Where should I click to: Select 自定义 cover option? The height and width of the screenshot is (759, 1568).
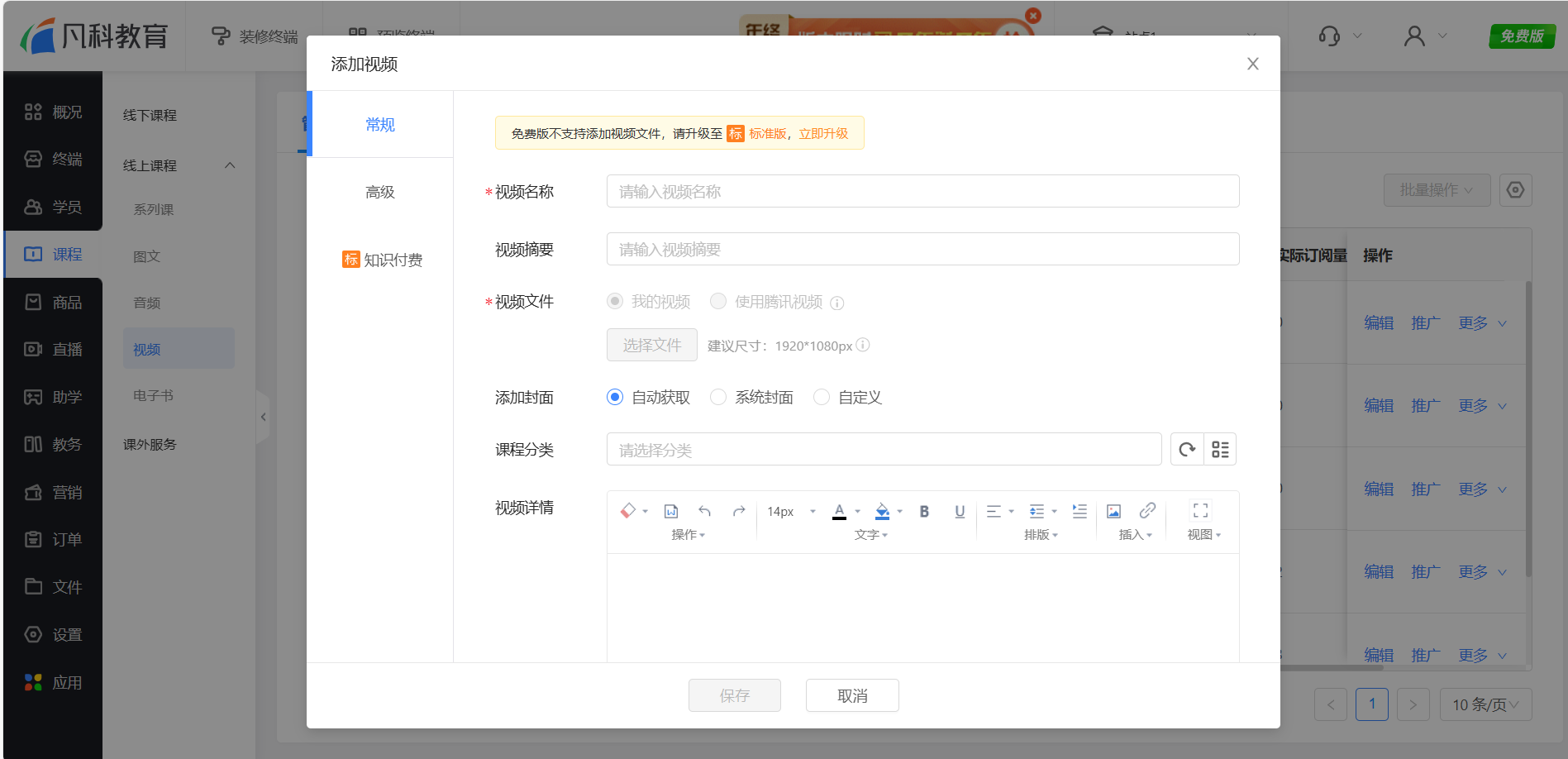[821, 397]
